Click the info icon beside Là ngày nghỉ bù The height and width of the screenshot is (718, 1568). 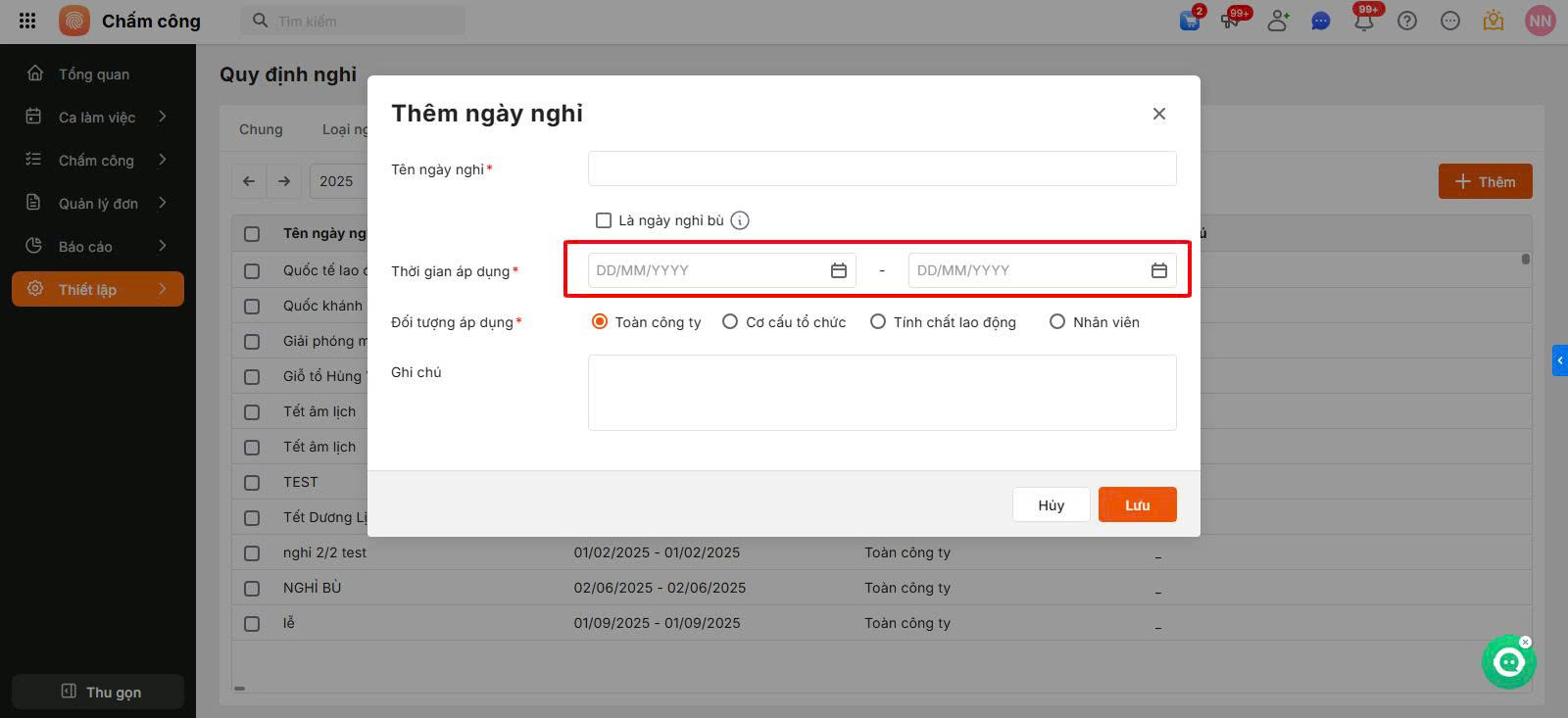point(740,220)
